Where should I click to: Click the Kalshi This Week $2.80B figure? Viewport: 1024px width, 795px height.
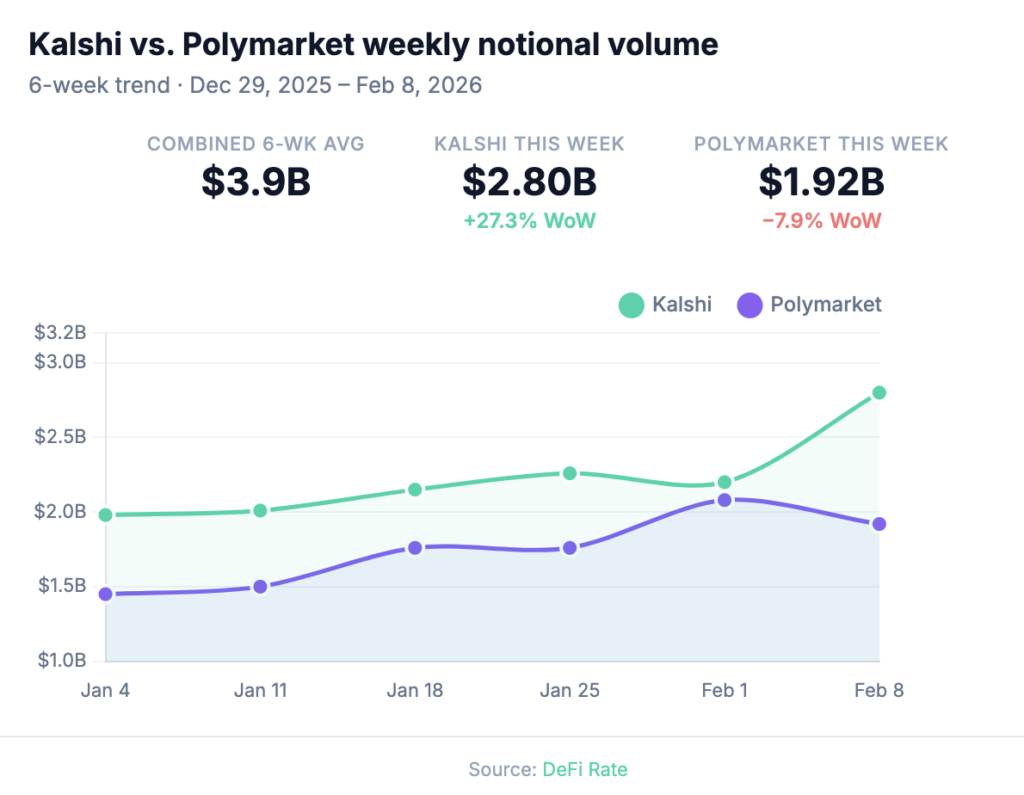[529, 182]
